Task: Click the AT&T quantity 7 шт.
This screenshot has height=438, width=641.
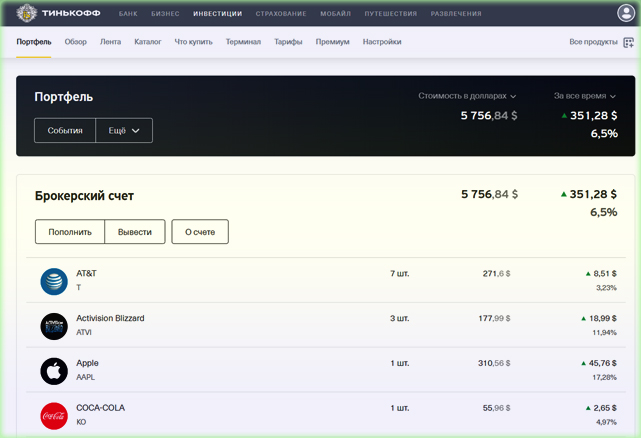Action: [400, 274]
